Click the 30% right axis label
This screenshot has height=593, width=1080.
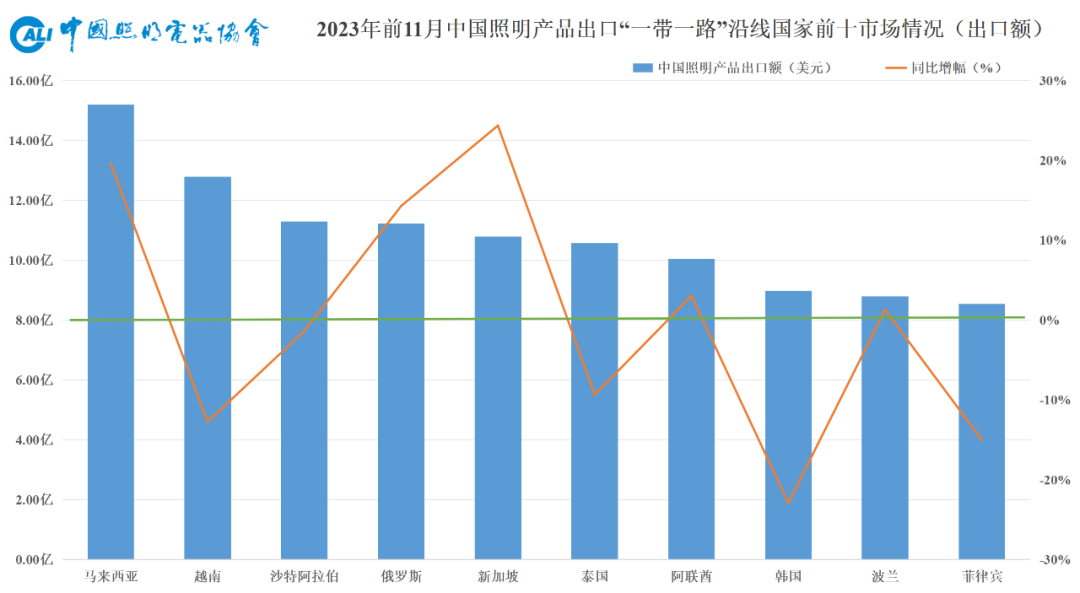coord(1052,81)
